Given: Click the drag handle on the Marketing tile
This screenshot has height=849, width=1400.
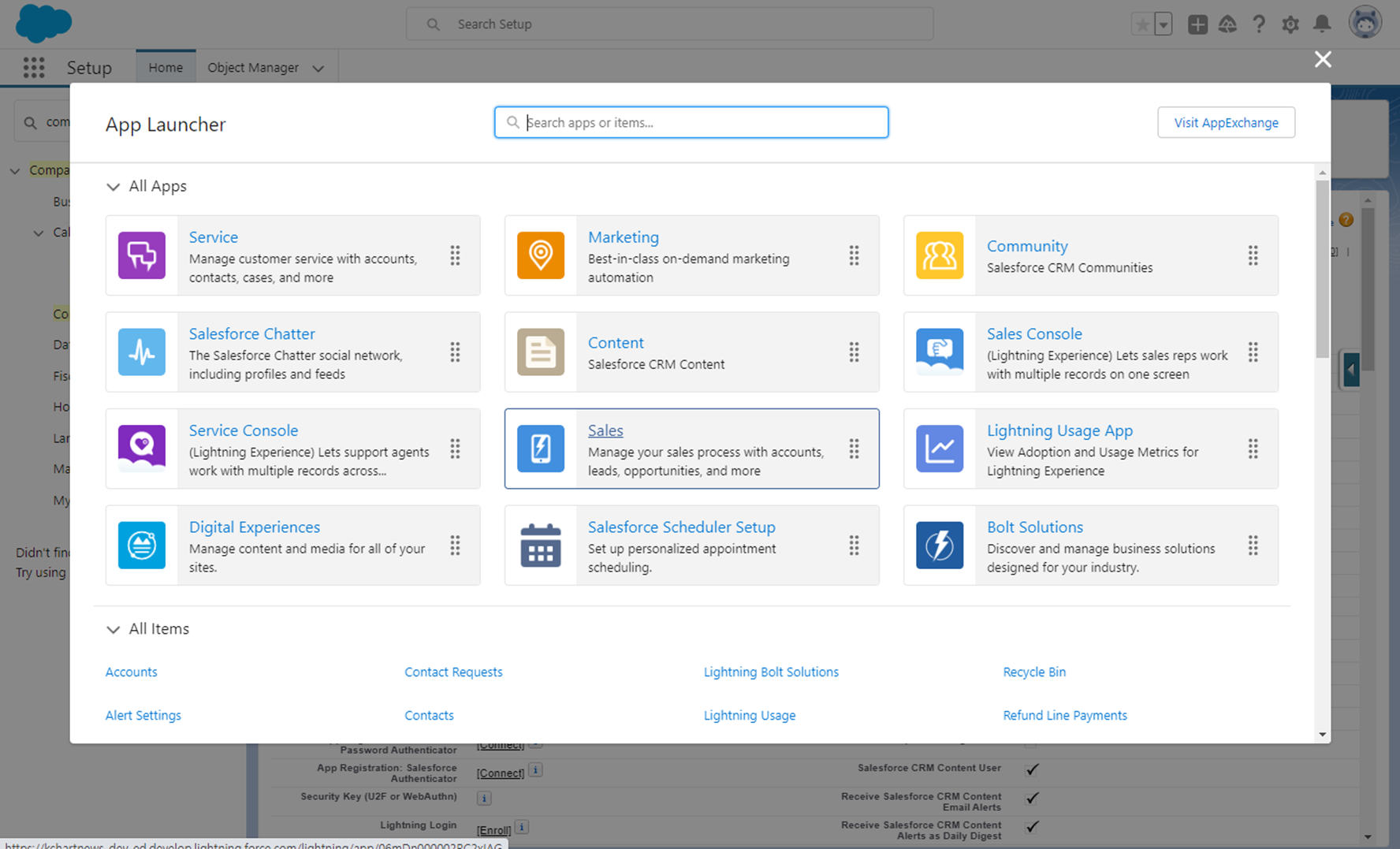Looking at the screenshot, I should (854, 255).
